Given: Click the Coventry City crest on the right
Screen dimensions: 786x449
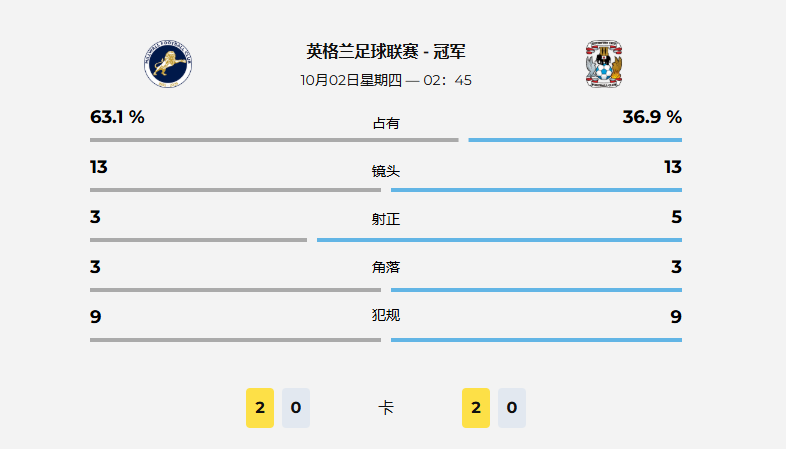Looking at the screenshot, I should point(605,63).
